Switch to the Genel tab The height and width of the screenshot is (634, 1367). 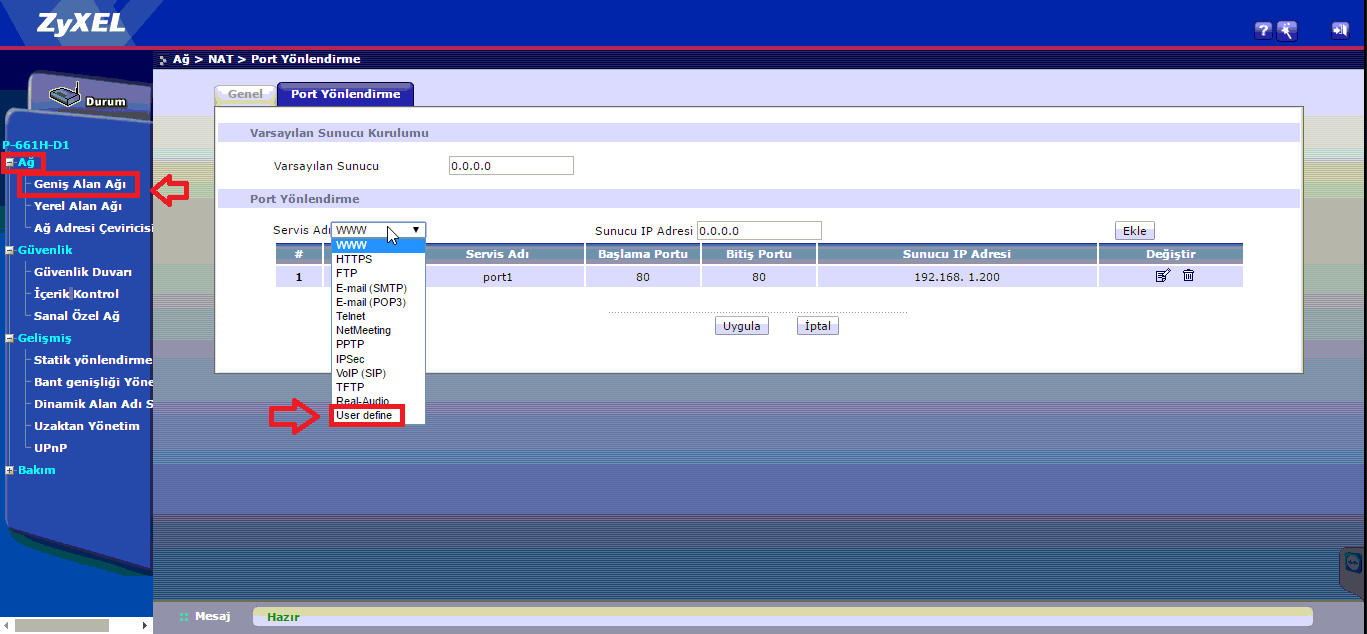[x=245, y=94]
